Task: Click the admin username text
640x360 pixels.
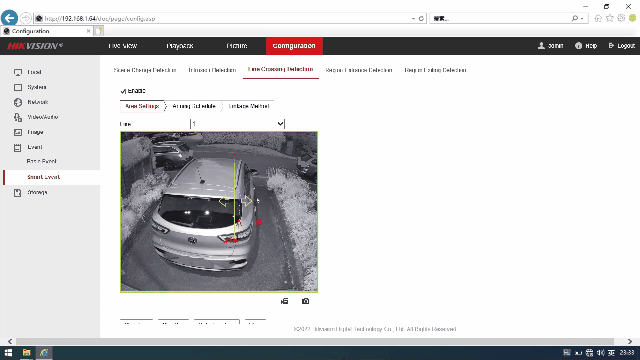Action: [x=556, y=46]
